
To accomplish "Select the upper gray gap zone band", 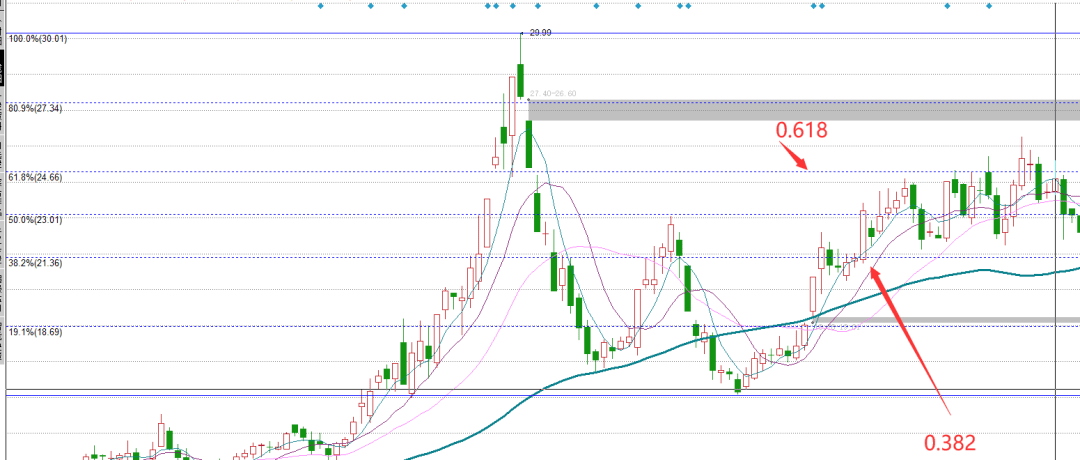I will pyautogui.click(x=804, y=111).
